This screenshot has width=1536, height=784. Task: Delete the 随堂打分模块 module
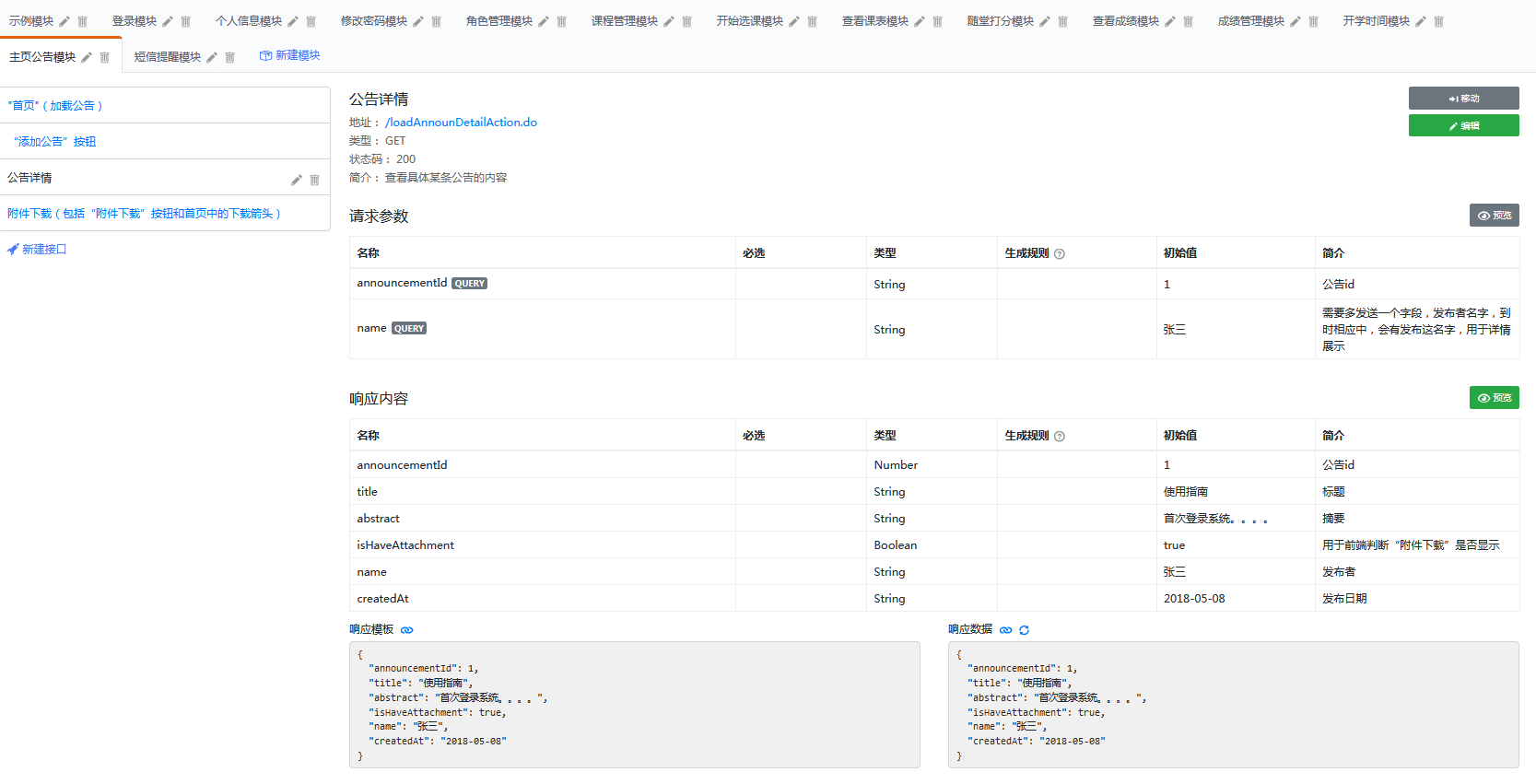[x=1062, y=21]
